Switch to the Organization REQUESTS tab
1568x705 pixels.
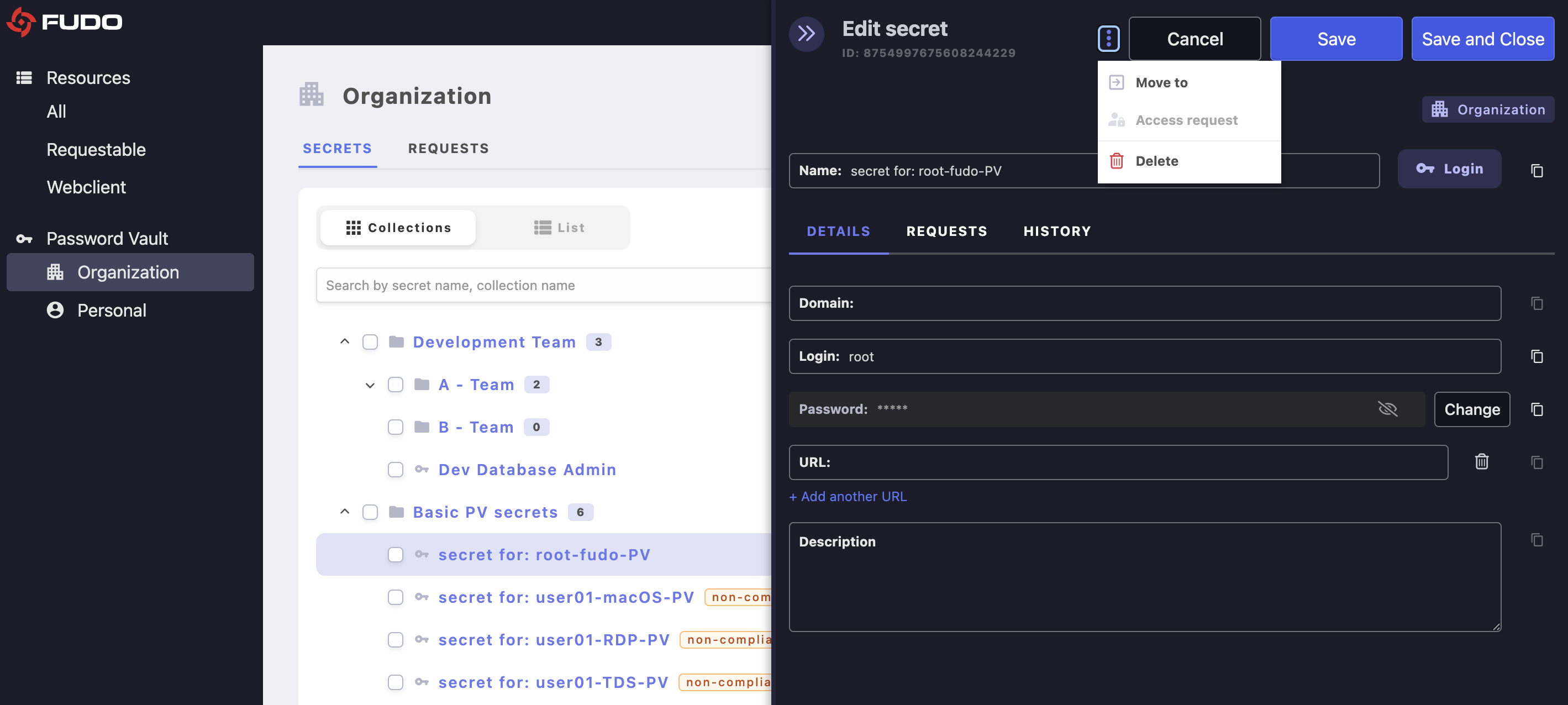[x=449, y=149]
